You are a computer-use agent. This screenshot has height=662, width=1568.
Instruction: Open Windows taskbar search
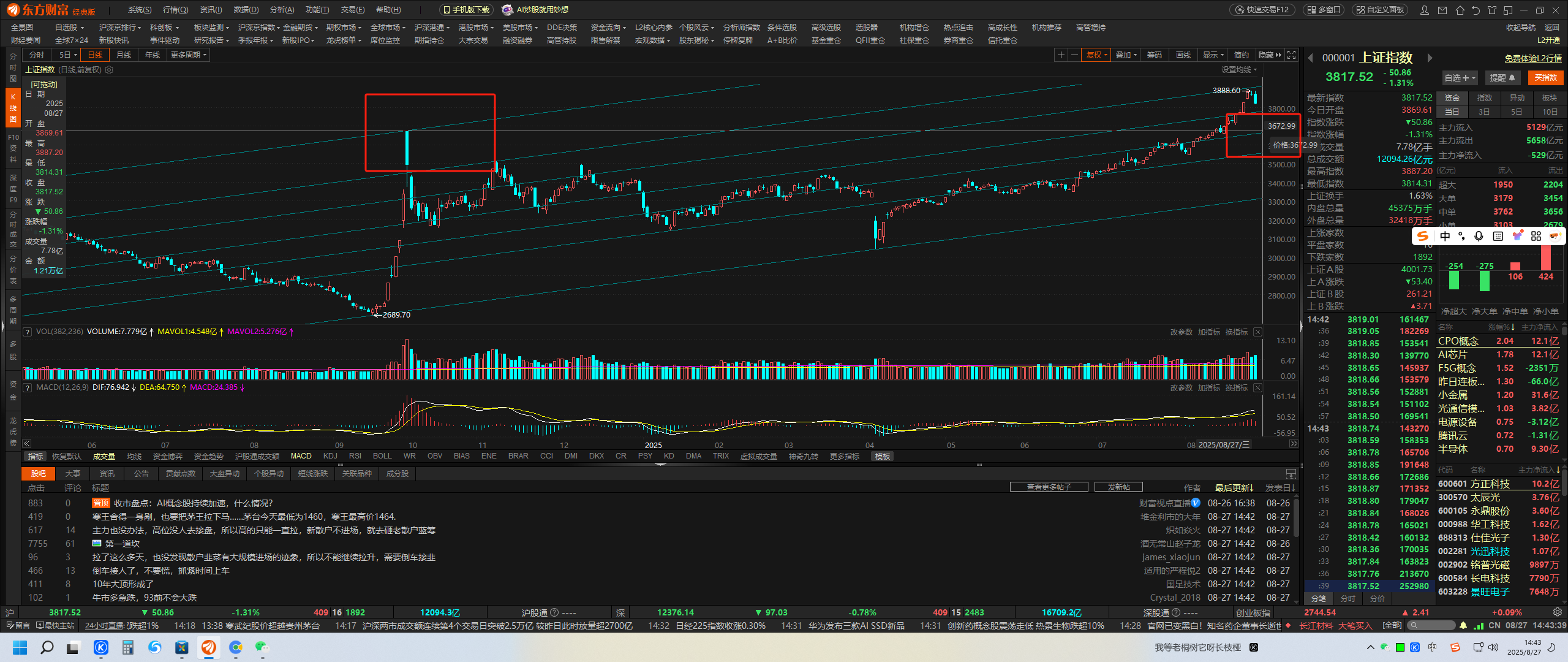click(x=47, y=647)
